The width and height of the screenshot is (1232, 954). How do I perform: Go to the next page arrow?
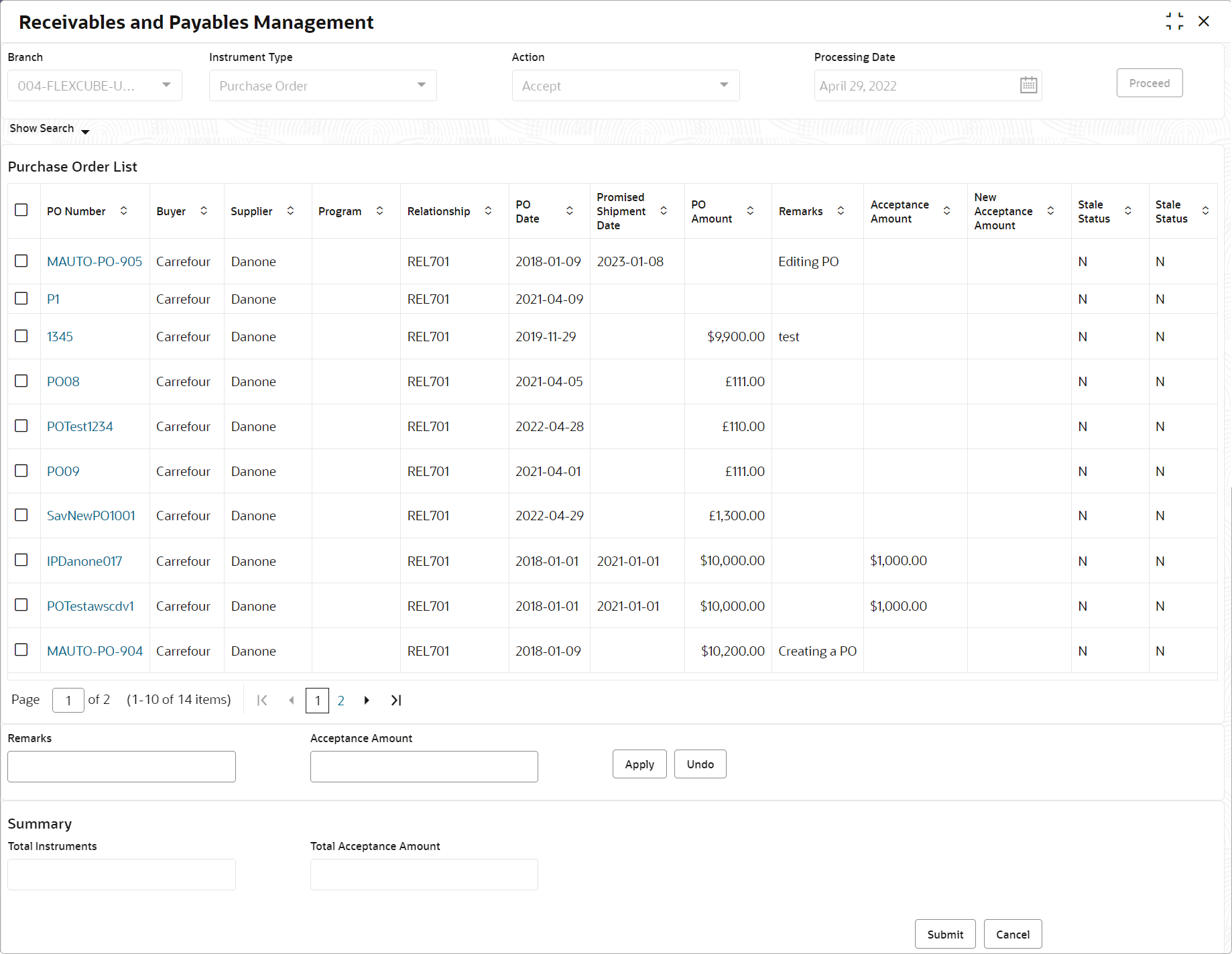(x=367, y=700)
